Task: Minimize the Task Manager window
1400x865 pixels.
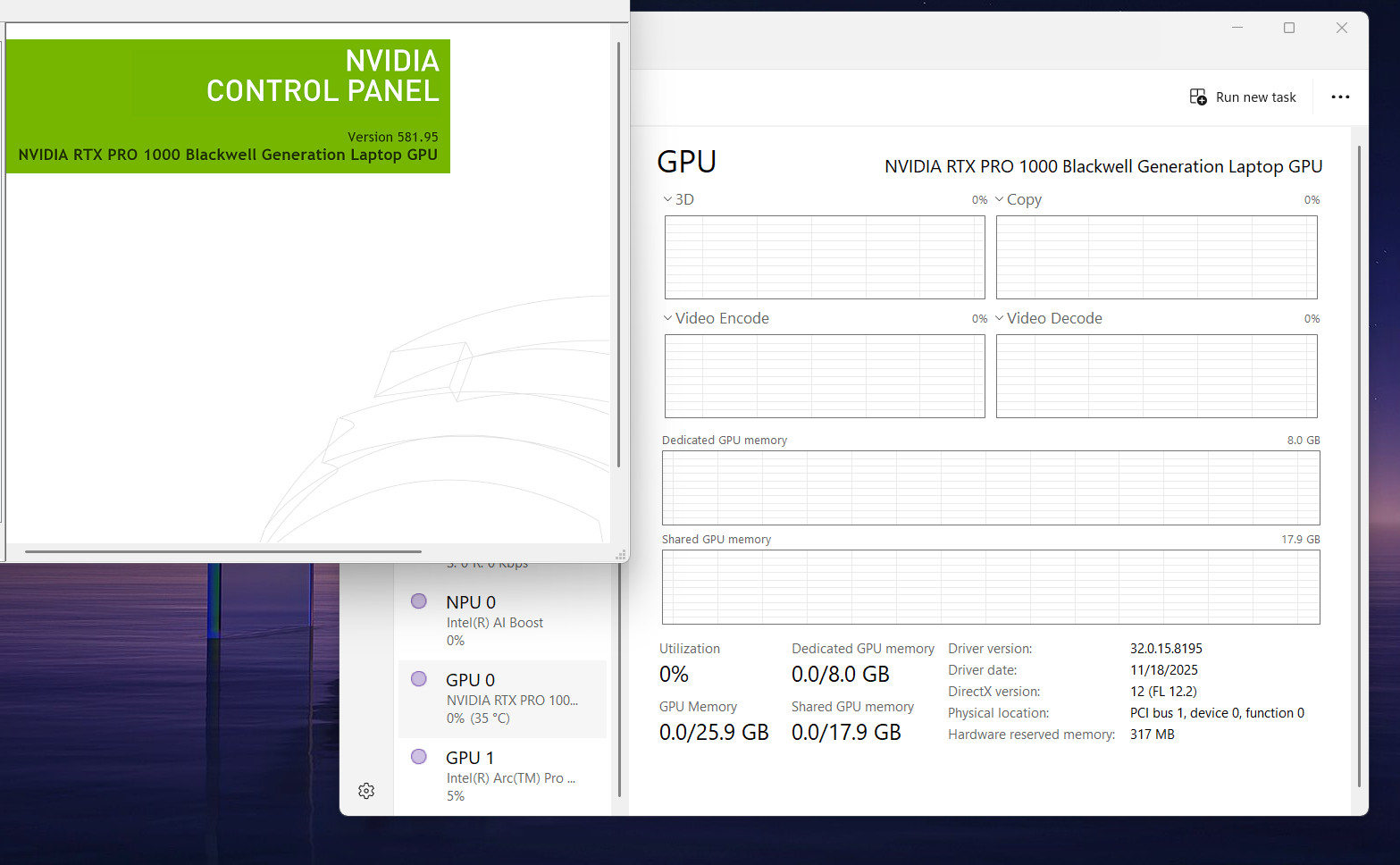Action: point(1237,28)
